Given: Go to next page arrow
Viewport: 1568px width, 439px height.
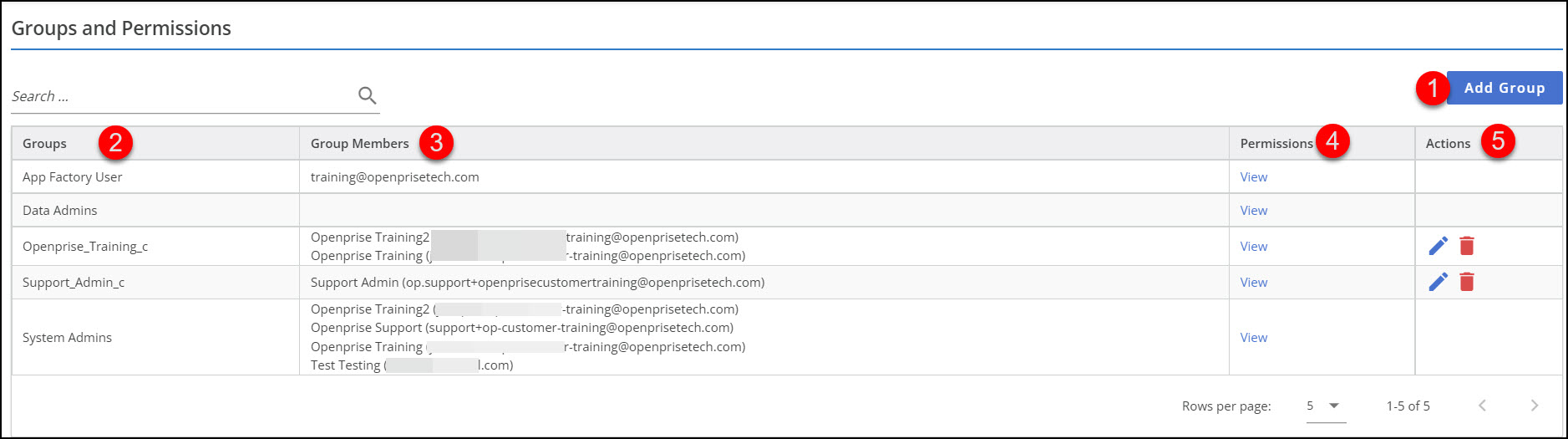Looking at the screenshot, I should [x=1534, y=406].
